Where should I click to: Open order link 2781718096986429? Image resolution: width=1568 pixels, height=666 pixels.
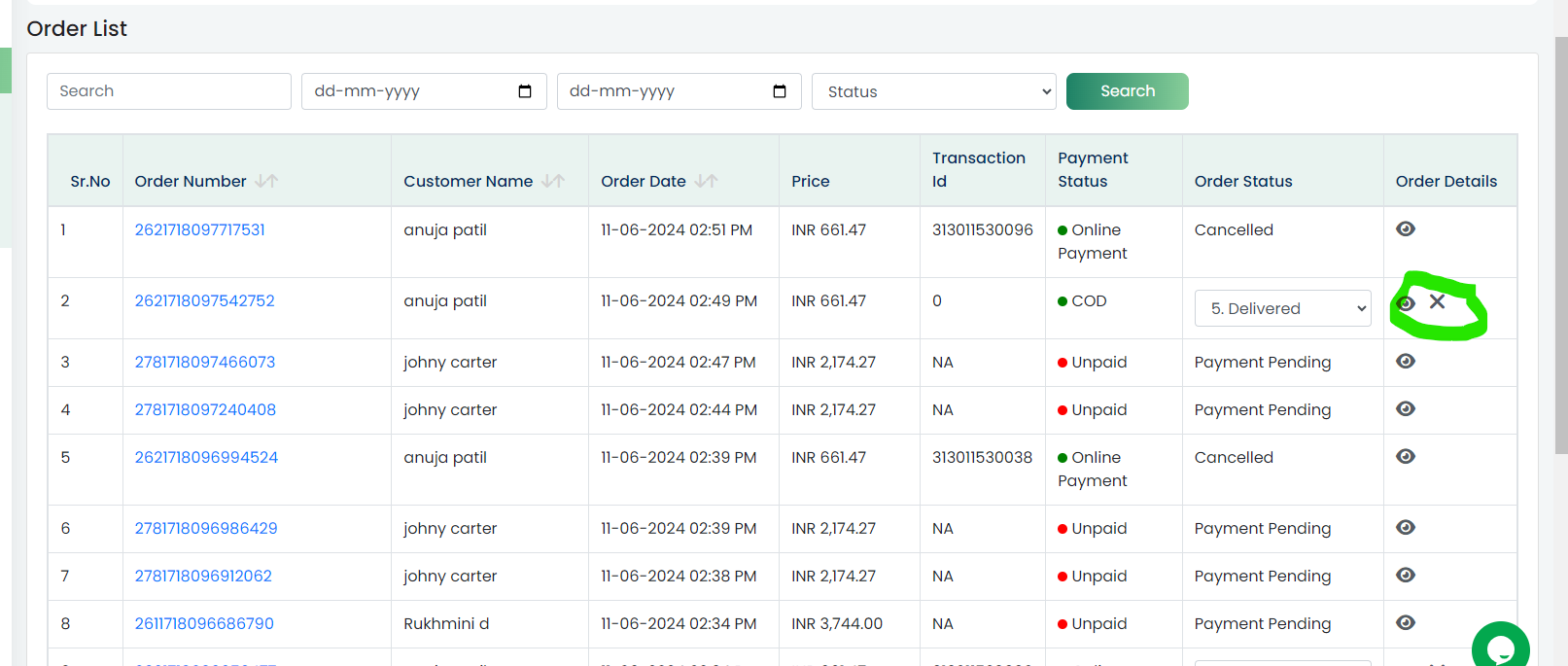pos(206,528)
